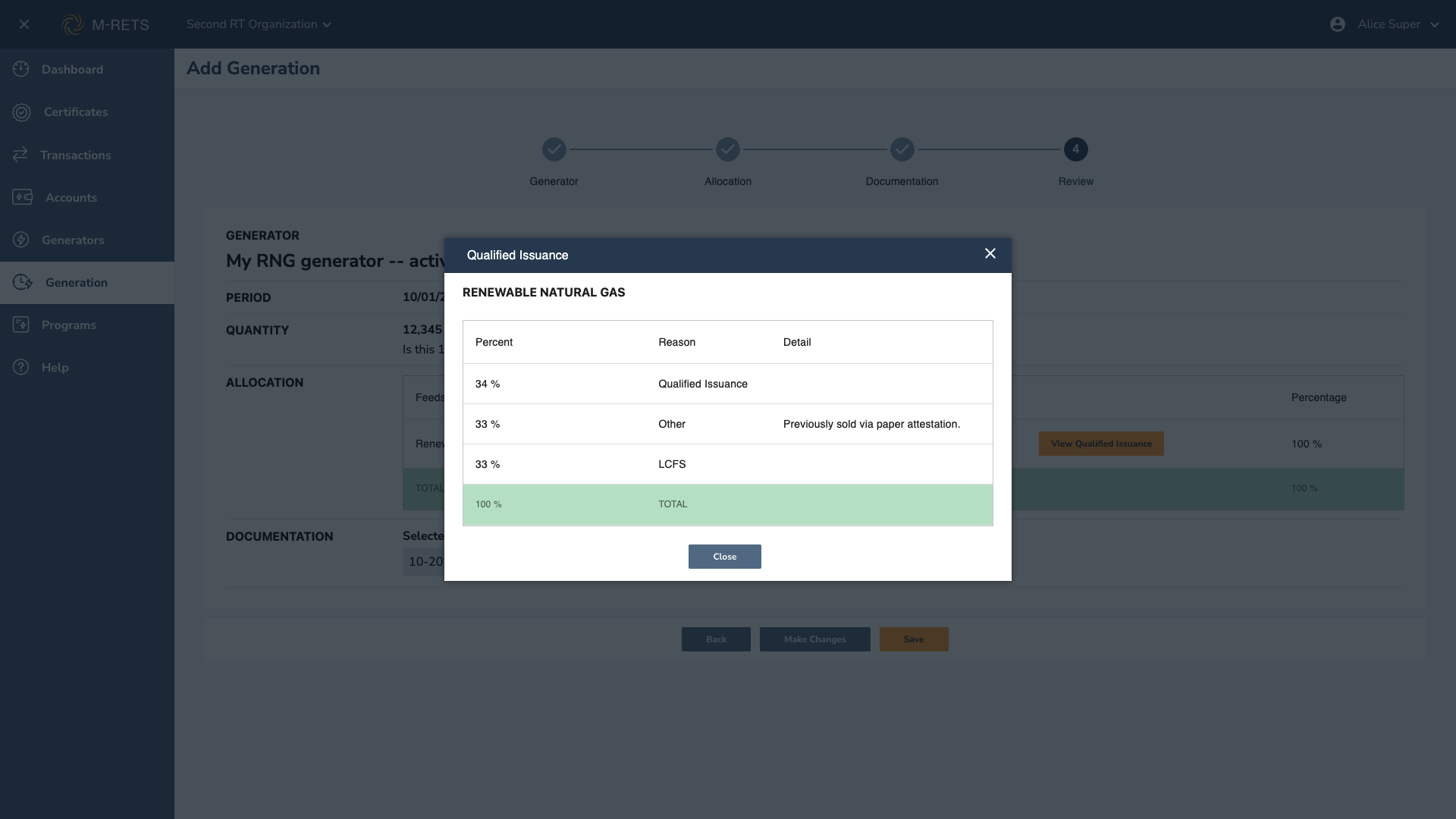
Task: Click the Certificates badge icon
Action: 21,112
